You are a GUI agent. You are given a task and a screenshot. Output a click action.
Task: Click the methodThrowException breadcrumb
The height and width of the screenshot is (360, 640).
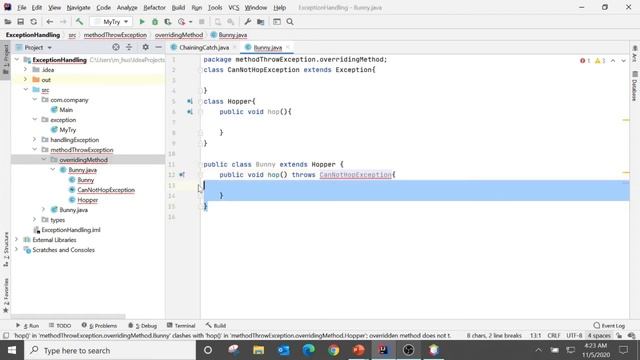tap(115, 35)
